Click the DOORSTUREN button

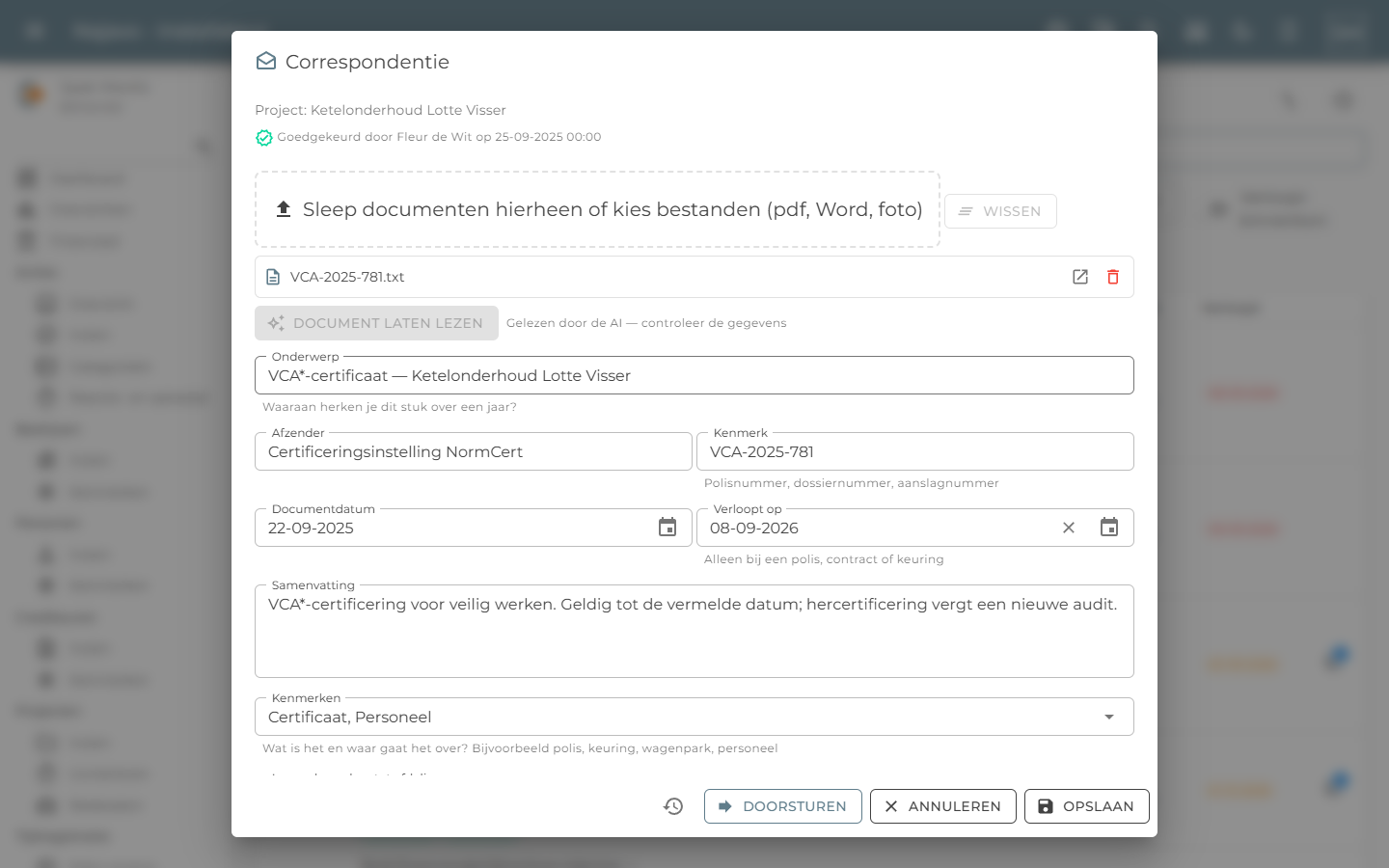[783, 806]
